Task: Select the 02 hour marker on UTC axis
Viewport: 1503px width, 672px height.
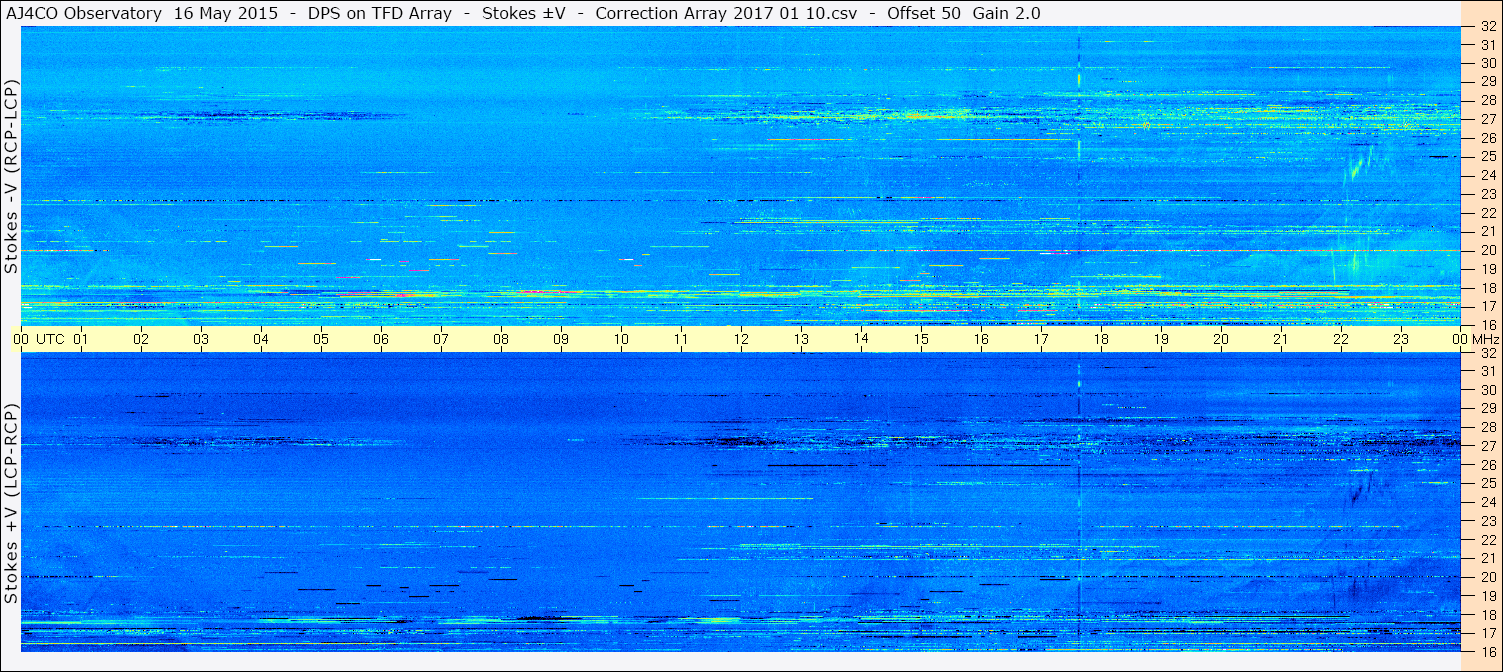Action: coord(141,339)
